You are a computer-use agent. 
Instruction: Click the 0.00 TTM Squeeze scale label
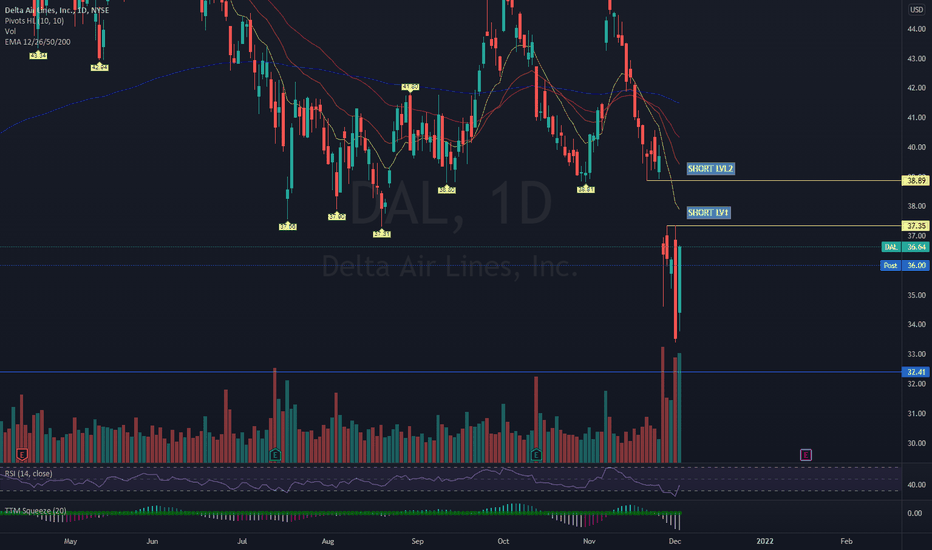(x=915, y=513)
